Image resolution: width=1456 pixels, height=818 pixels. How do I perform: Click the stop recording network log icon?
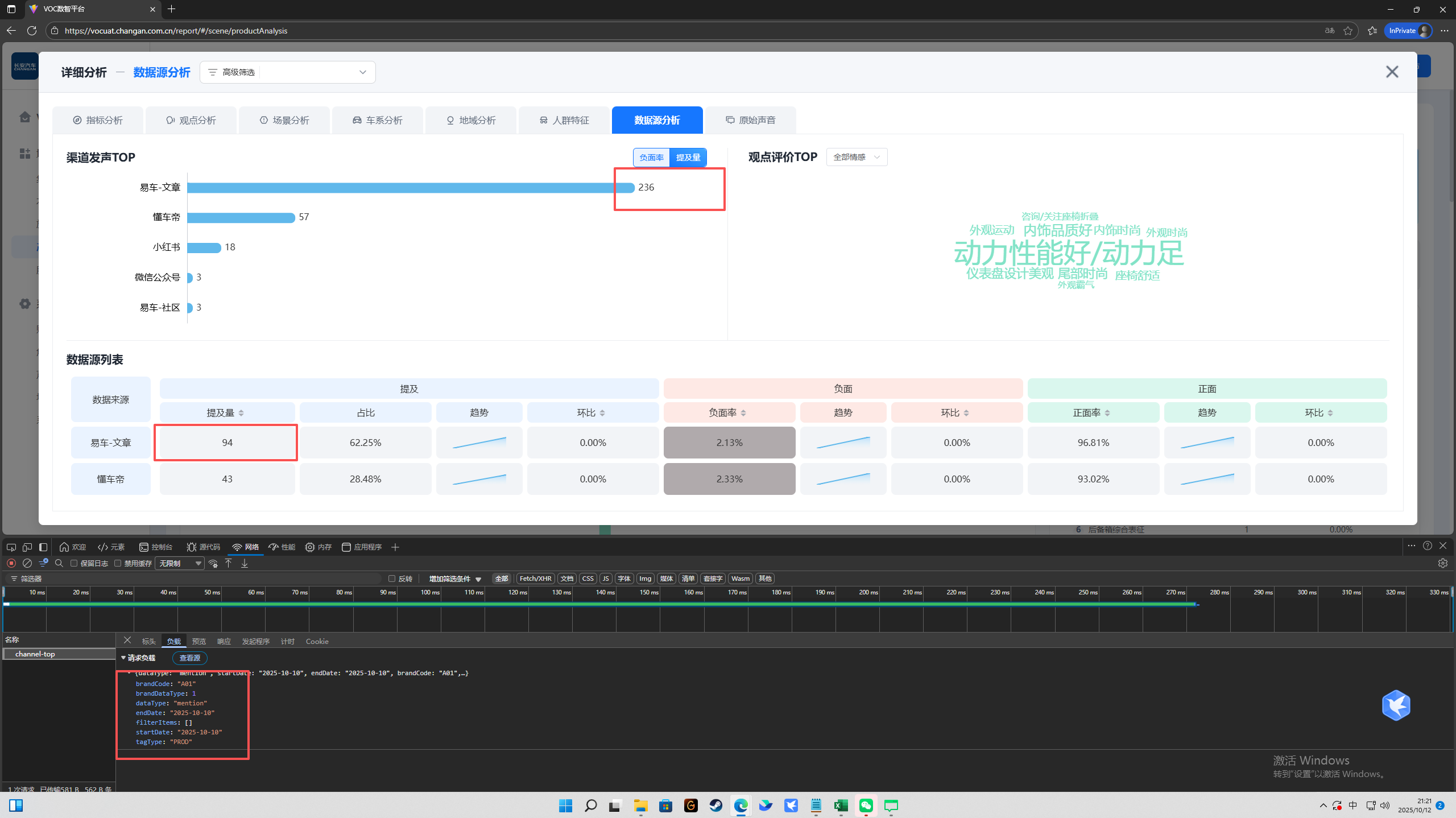pos(11,563)
